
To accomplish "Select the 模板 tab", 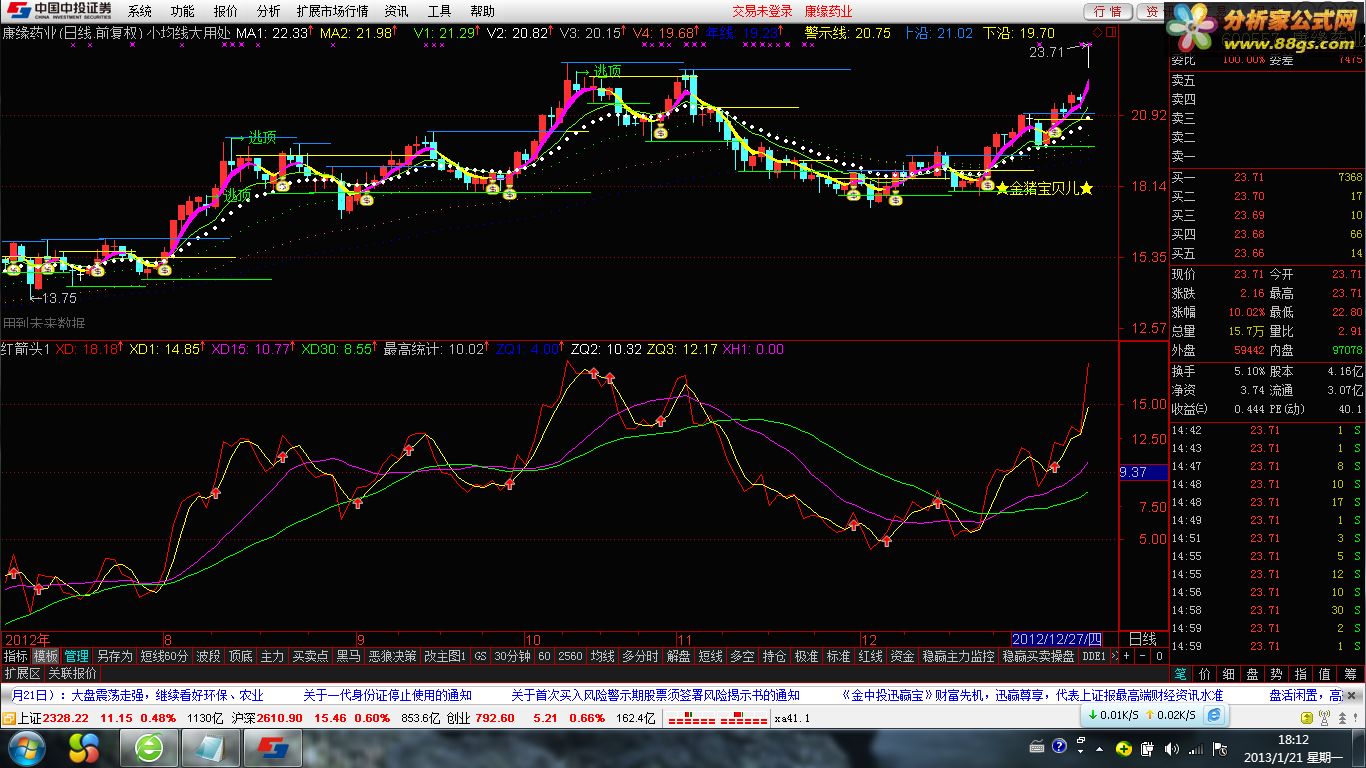I will pos(46,656).
